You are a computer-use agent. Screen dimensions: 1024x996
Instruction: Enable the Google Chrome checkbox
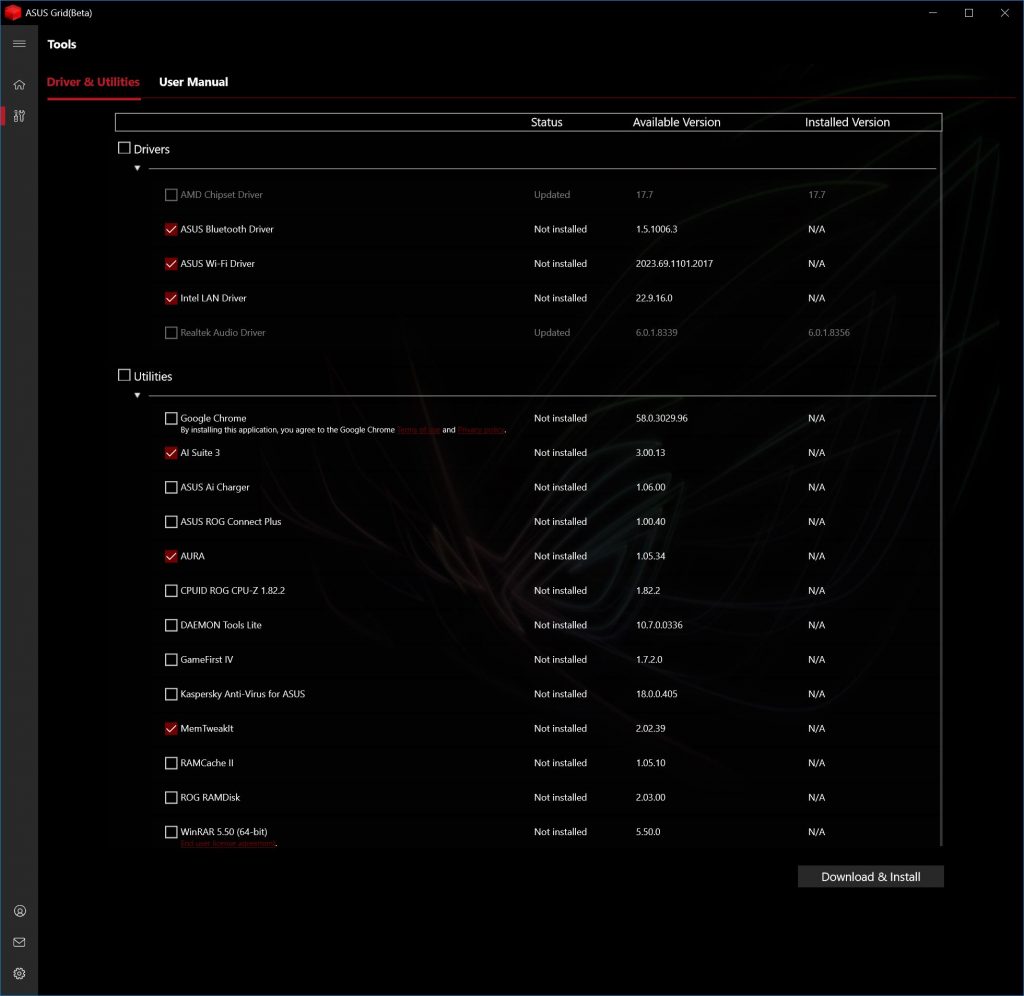click(171, 418)
